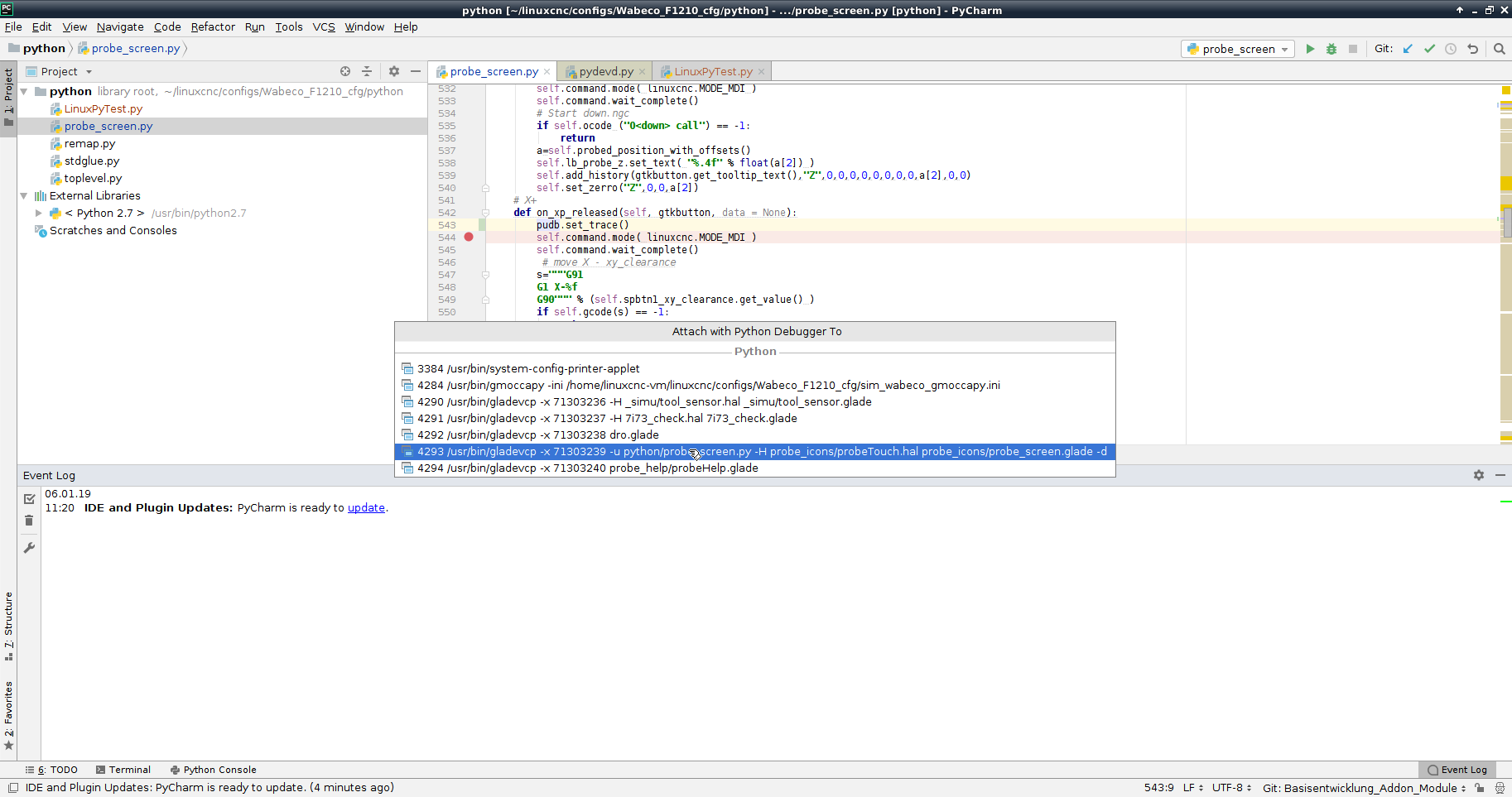Select stdglue.py in project tree
1512x797 pixels.
[x=91, y=161]
